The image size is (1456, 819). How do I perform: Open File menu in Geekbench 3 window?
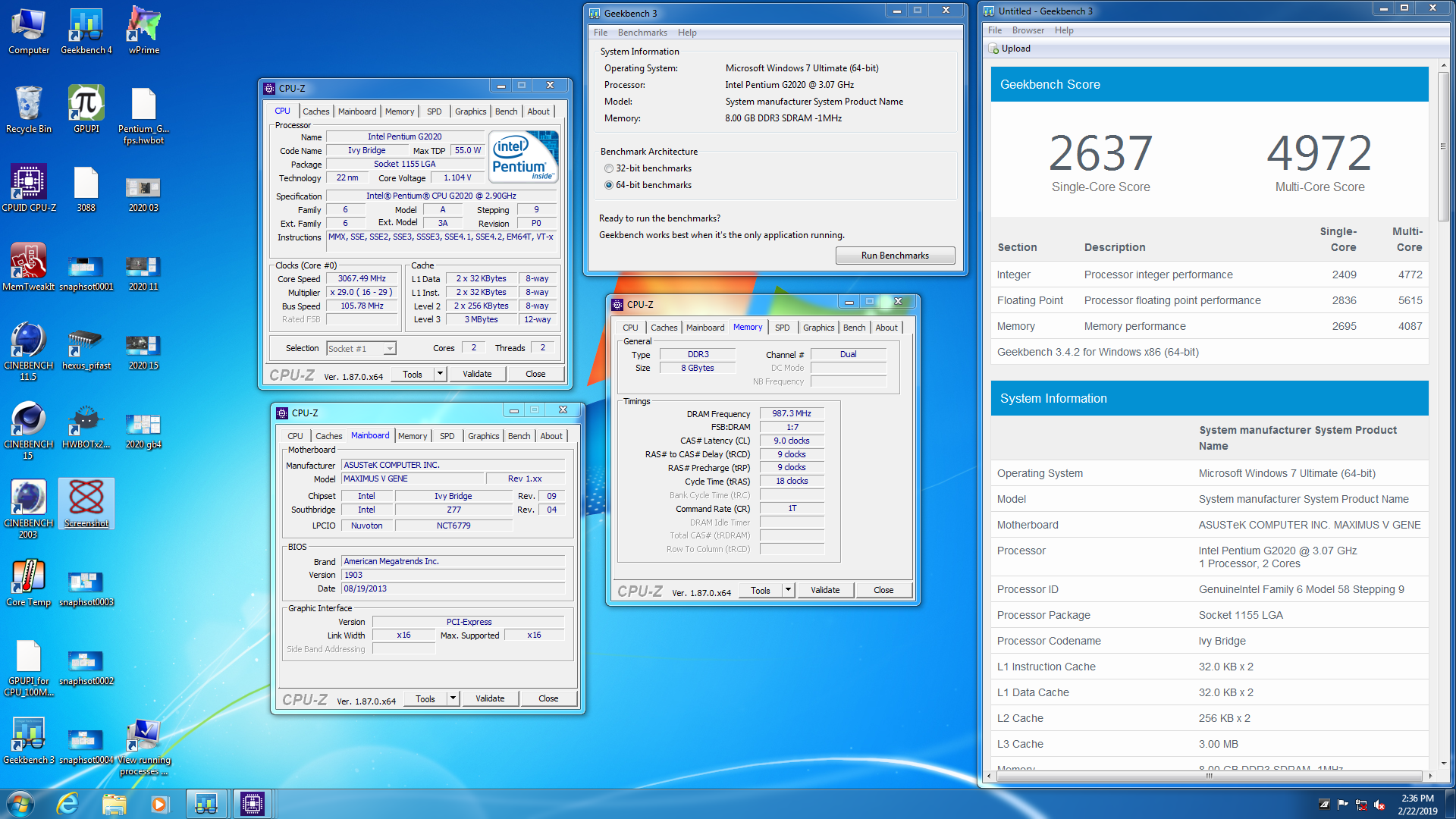(601, 33)
